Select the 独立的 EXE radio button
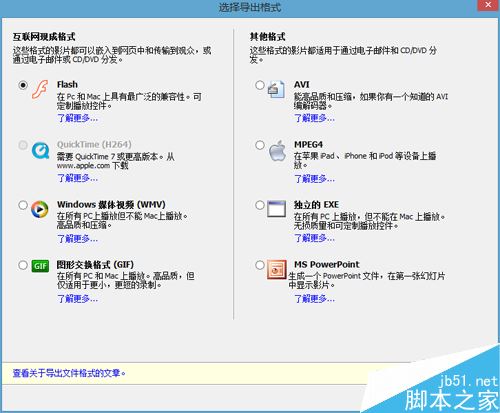This screenshot has width=500, height=413. coord(260,205)
